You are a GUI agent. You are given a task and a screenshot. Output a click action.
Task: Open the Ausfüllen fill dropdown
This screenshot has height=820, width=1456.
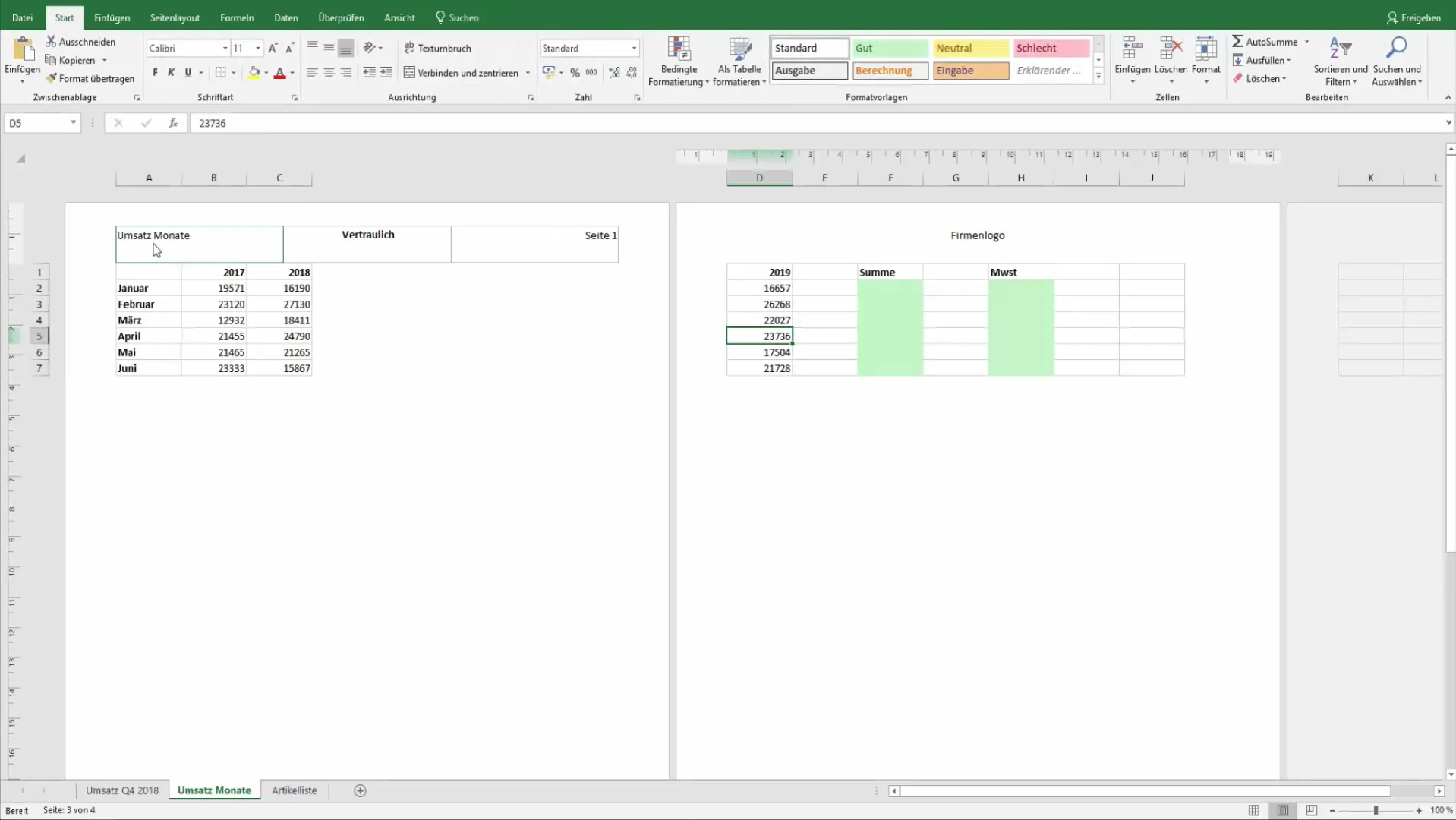(x=1288, y=60)
